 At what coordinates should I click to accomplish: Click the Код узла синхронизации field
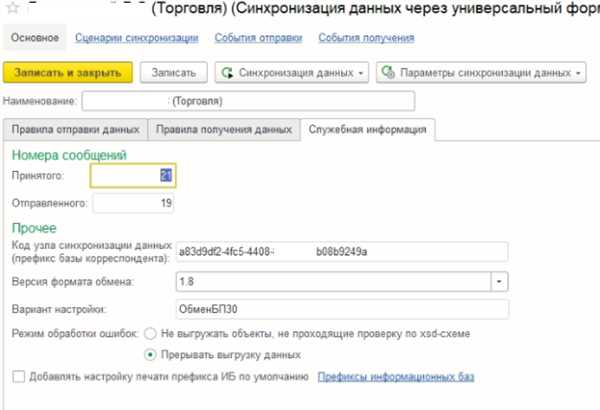click(342, 252)
